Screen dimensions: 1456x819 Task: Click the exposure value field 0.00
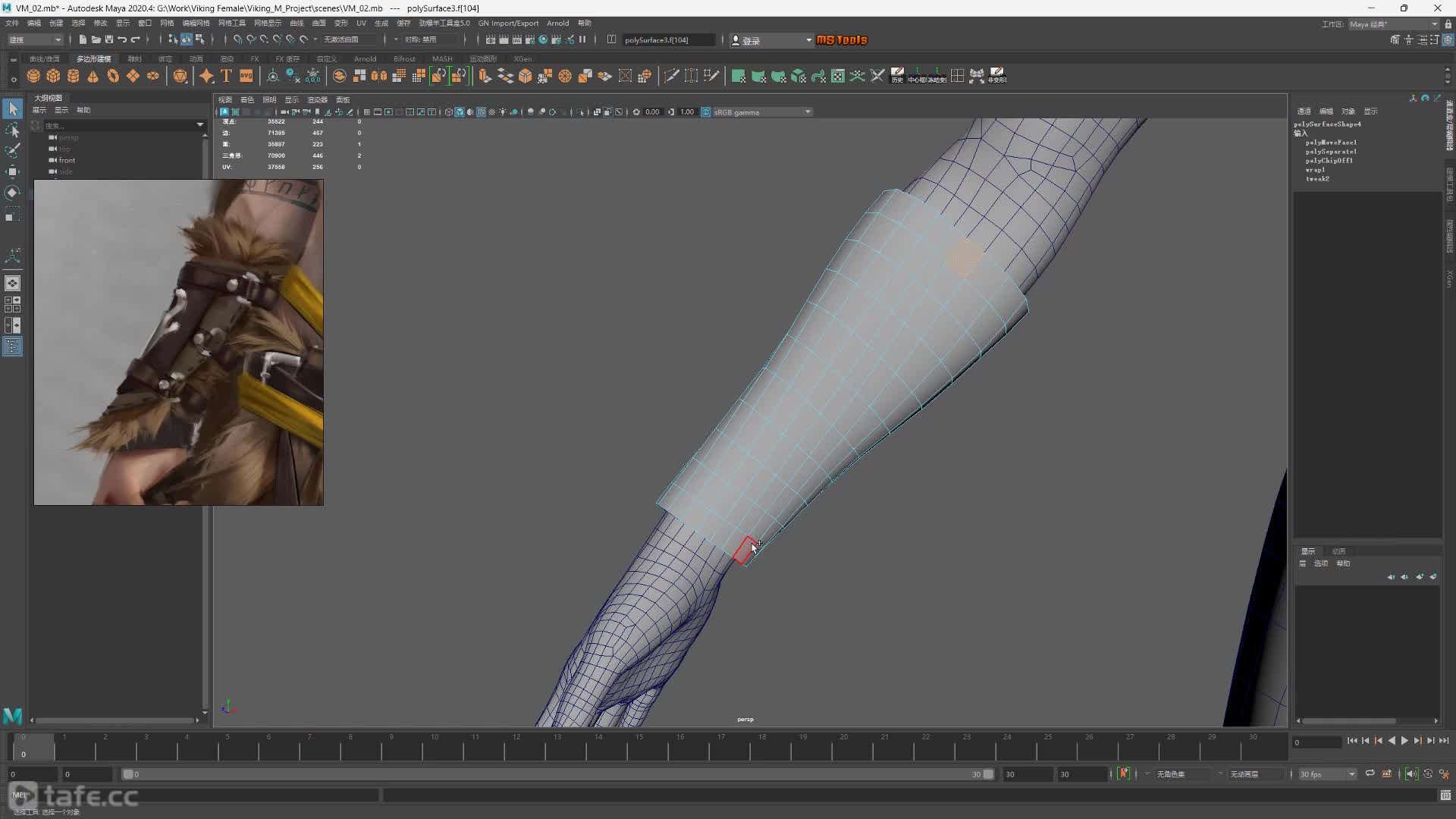coord(652,112)
